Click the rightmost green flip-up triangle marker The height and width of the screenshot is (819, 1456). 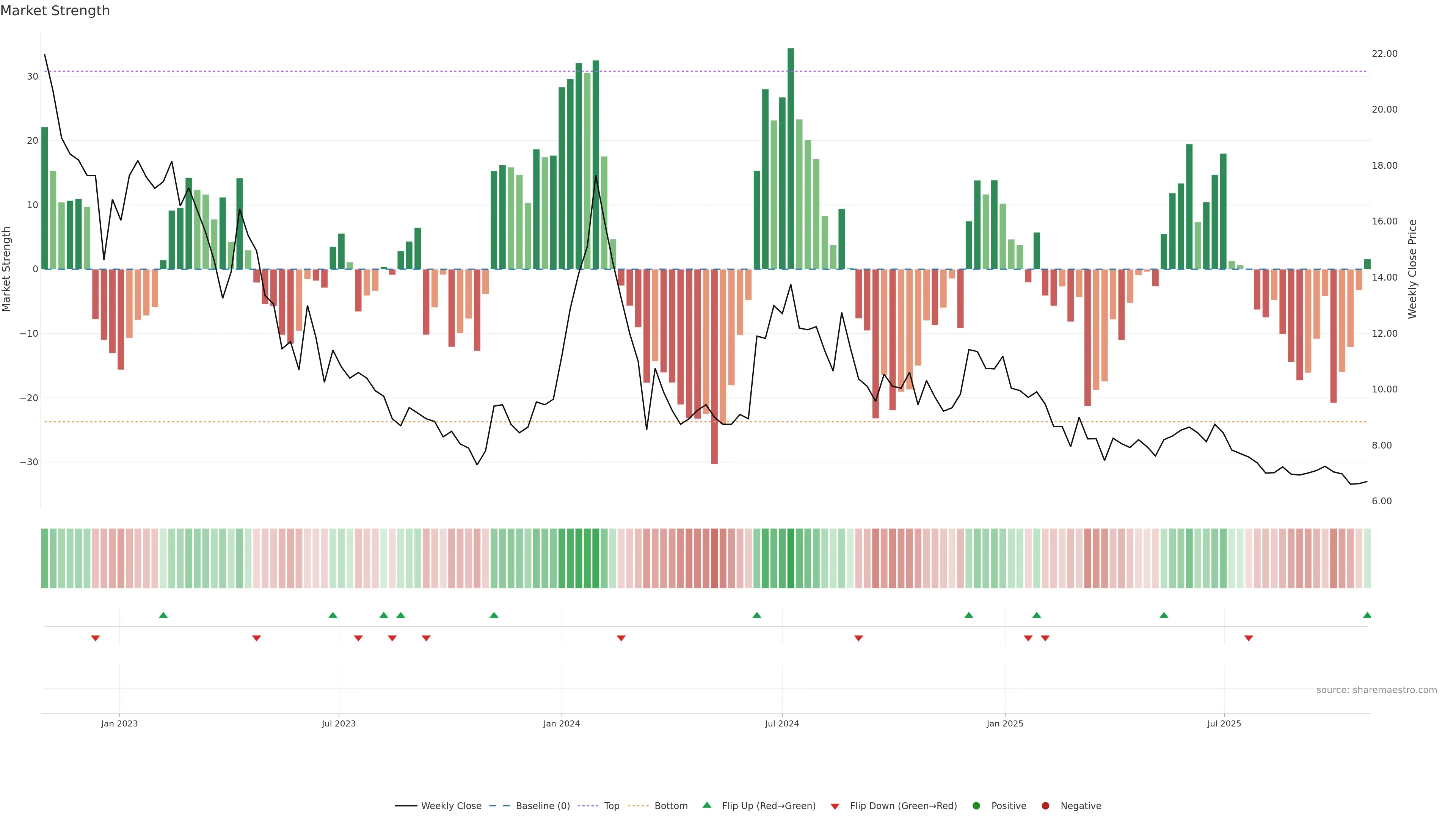(1367, 615)
